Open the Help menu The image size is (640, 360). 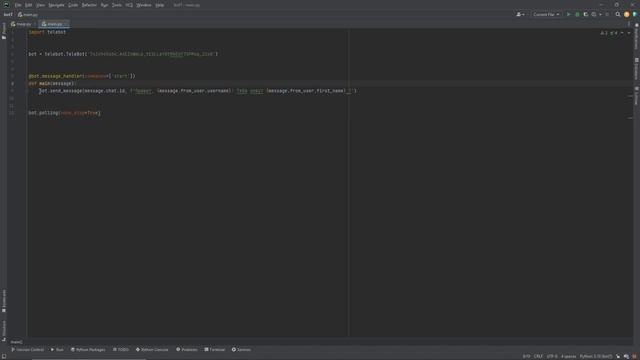pos(160,5)
